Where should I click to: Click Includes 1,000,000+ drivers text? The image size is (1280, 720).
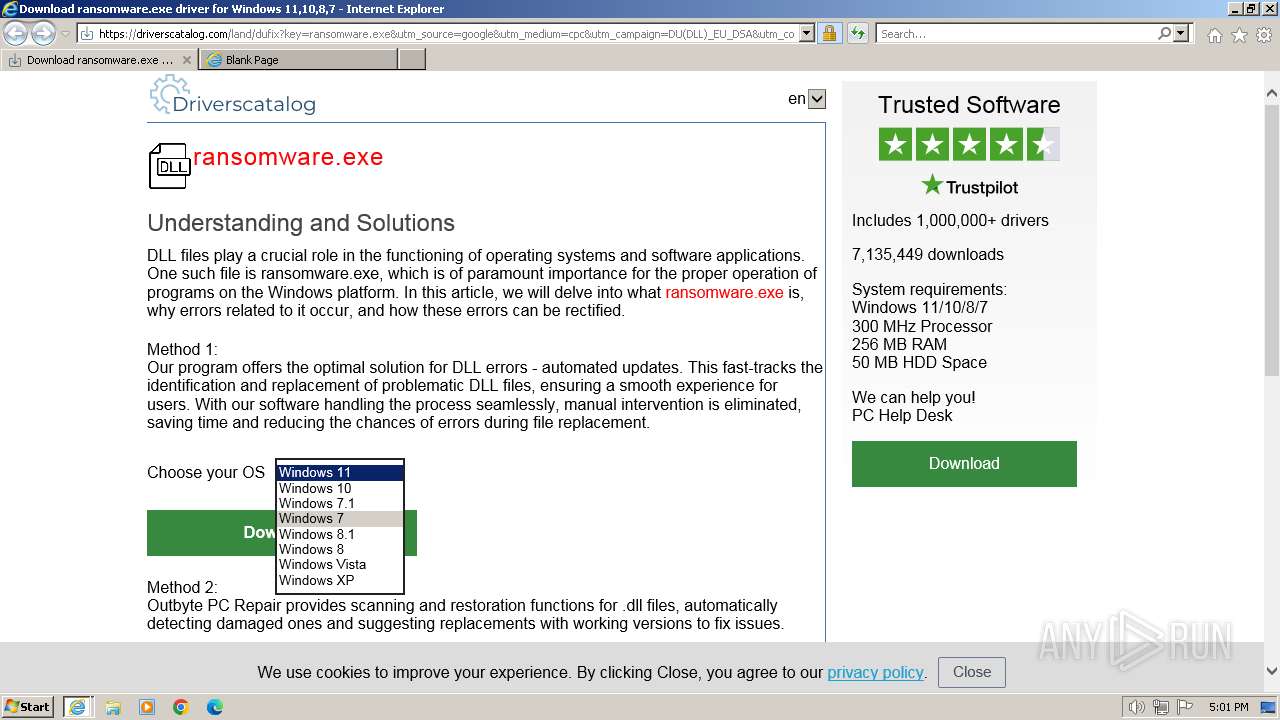(x=950, y=221)
